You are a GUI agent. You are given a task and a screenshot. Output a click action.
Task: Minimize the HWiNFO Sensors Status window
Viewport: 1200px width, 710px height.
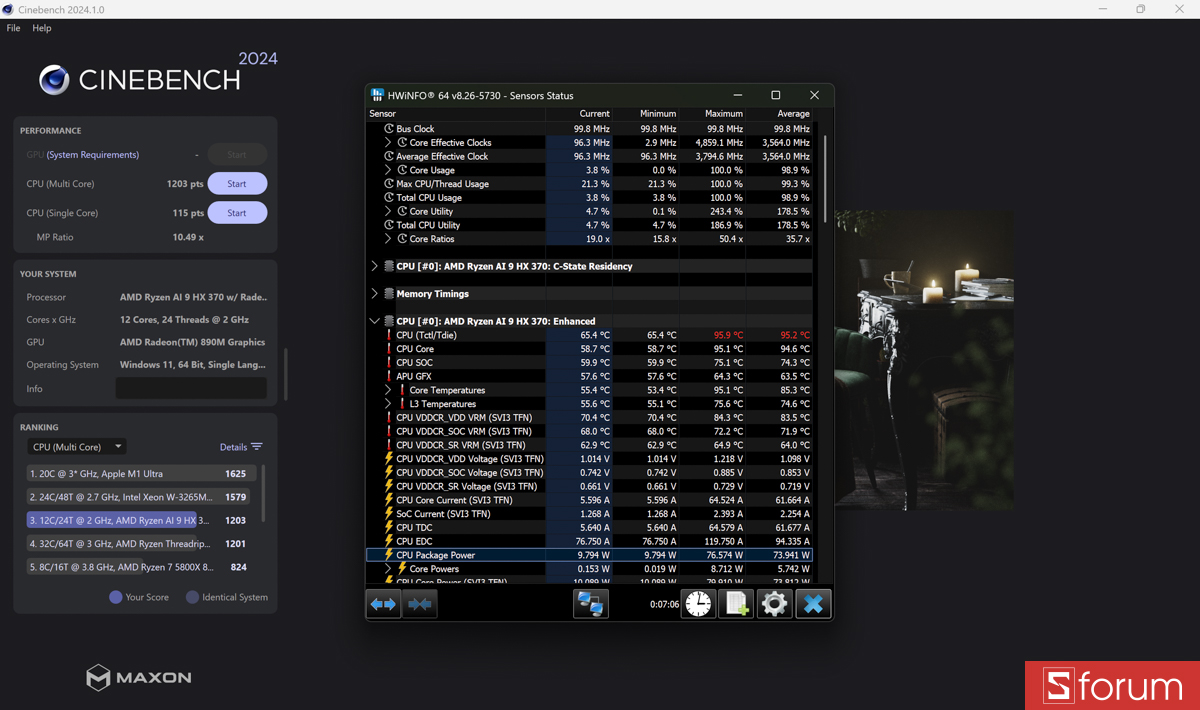coord(738,95)
